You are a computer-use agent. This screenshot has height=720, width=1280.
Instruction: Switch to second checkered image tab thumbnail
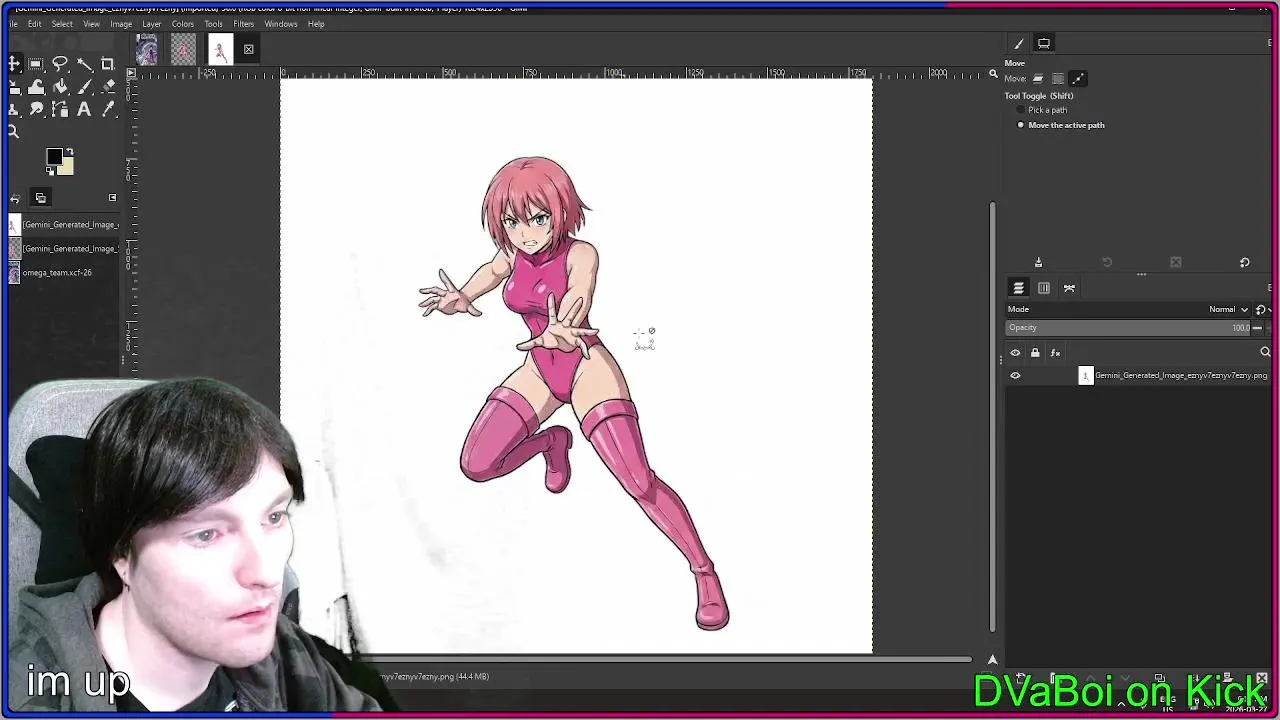coord(183,49)
